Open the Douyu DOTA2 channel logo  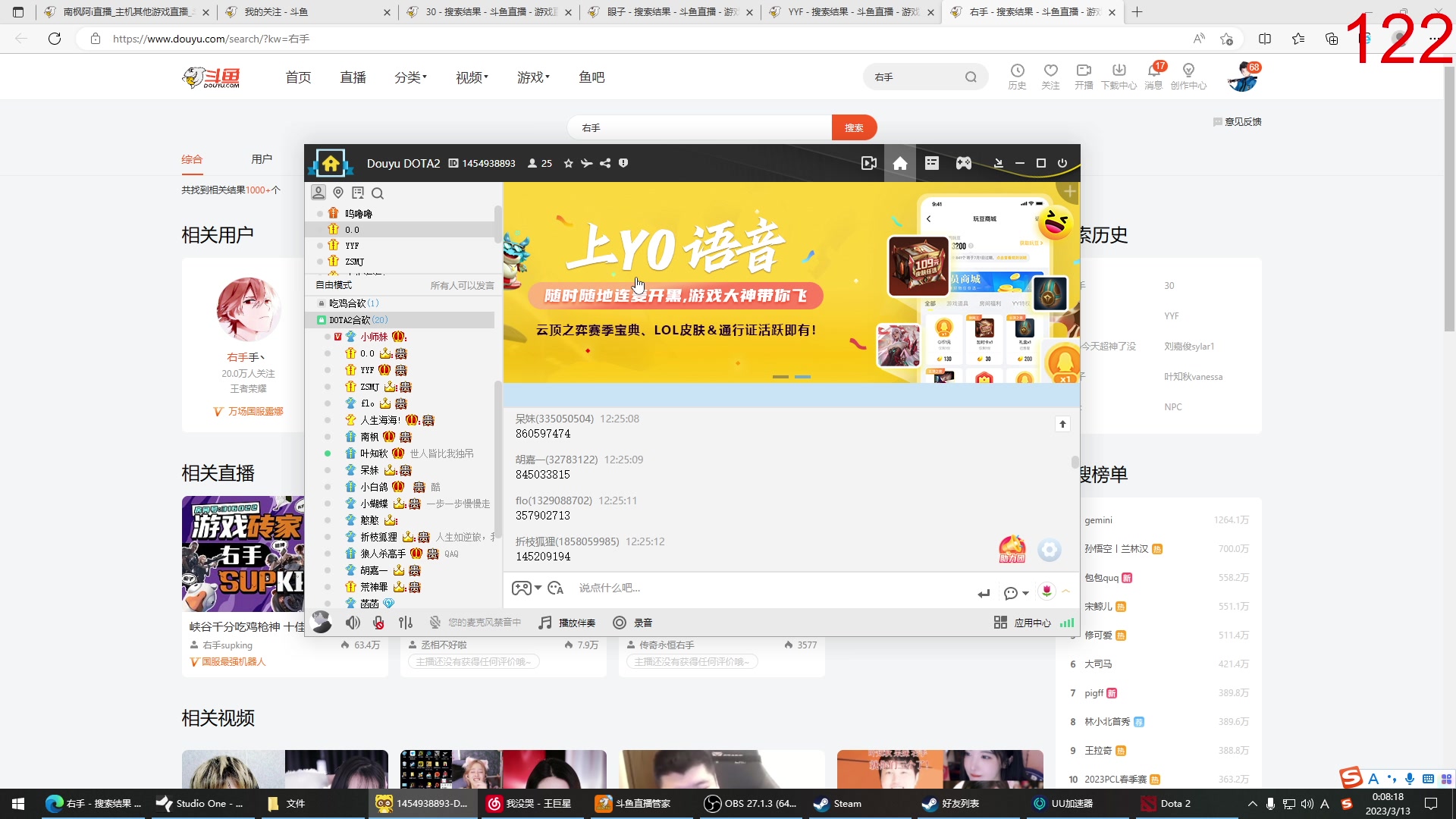331,163
